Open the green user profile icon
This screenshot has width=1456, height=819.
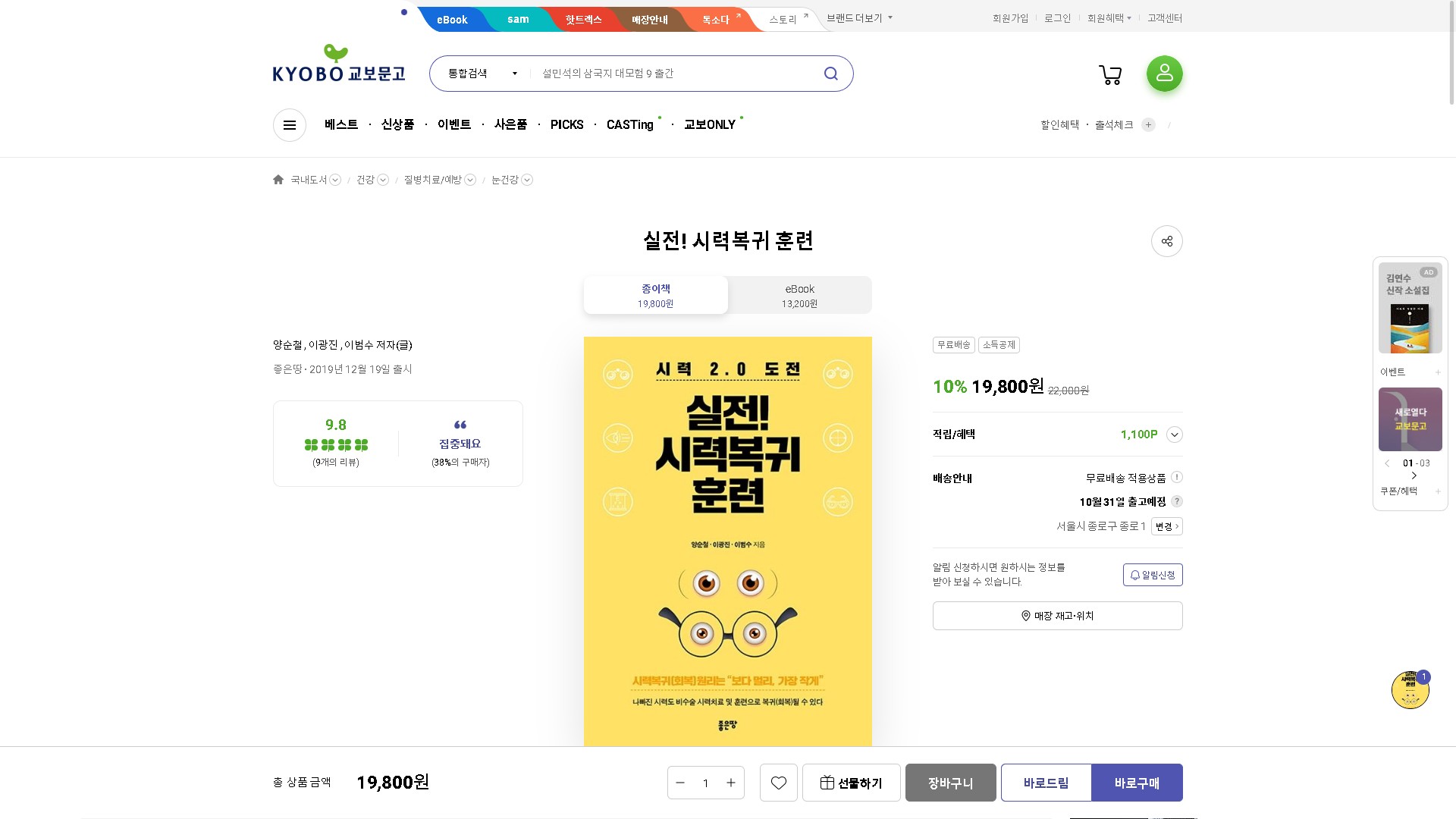(1164, 74)
